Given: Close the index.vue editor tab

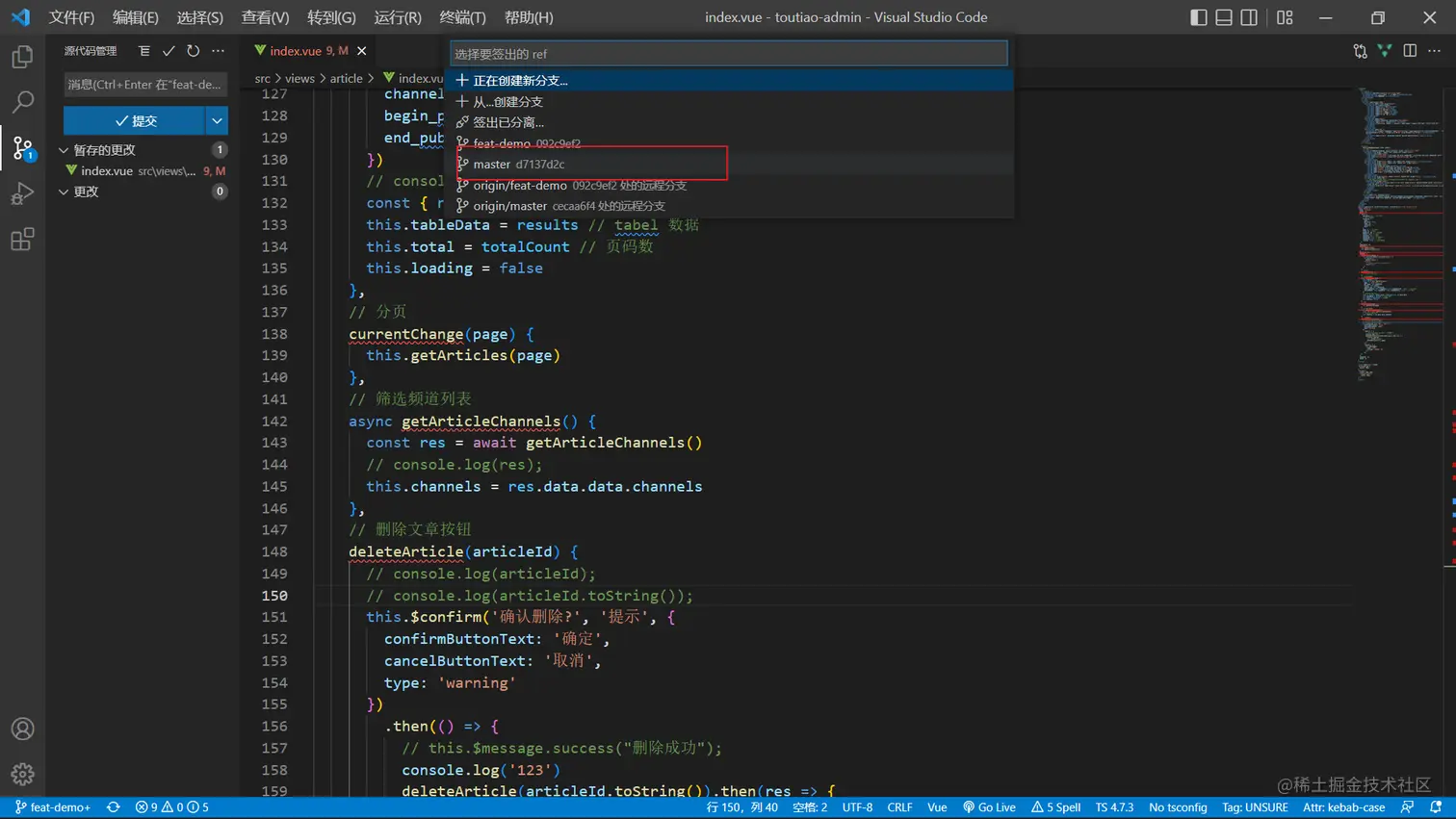Looking at the screenshot, I should pos(362,51).
